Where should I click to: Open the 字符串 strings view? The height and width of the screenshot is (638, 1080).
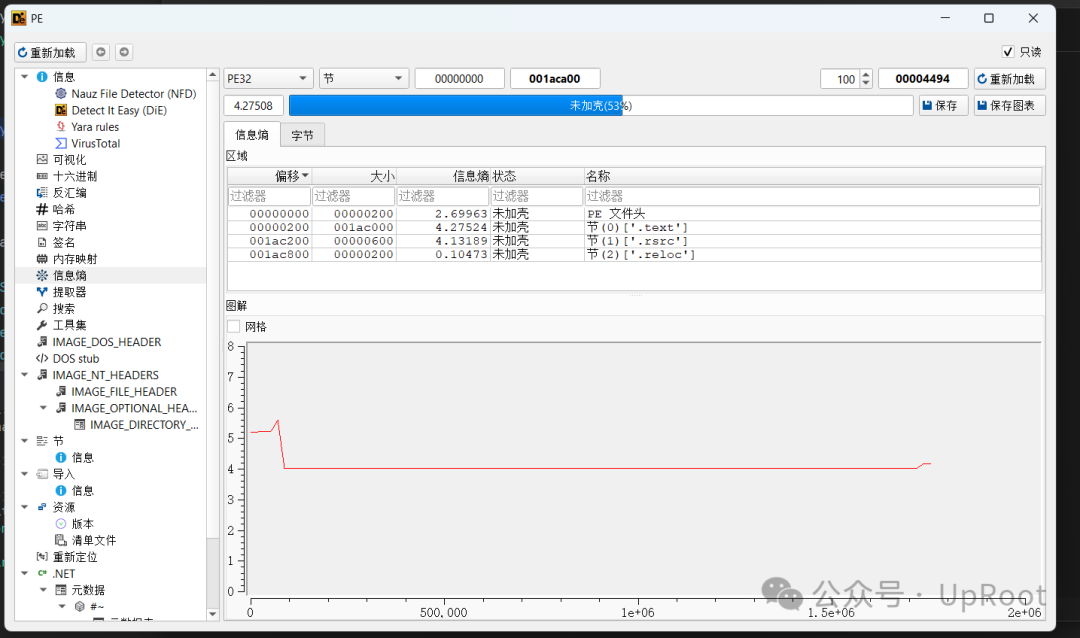(69, 226)
